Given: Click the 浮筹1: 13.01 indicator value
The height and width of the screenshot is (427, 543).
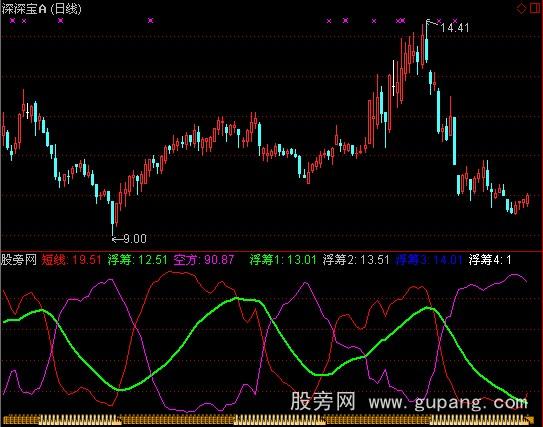Looking at the screenshot, I should pos(283,259).
